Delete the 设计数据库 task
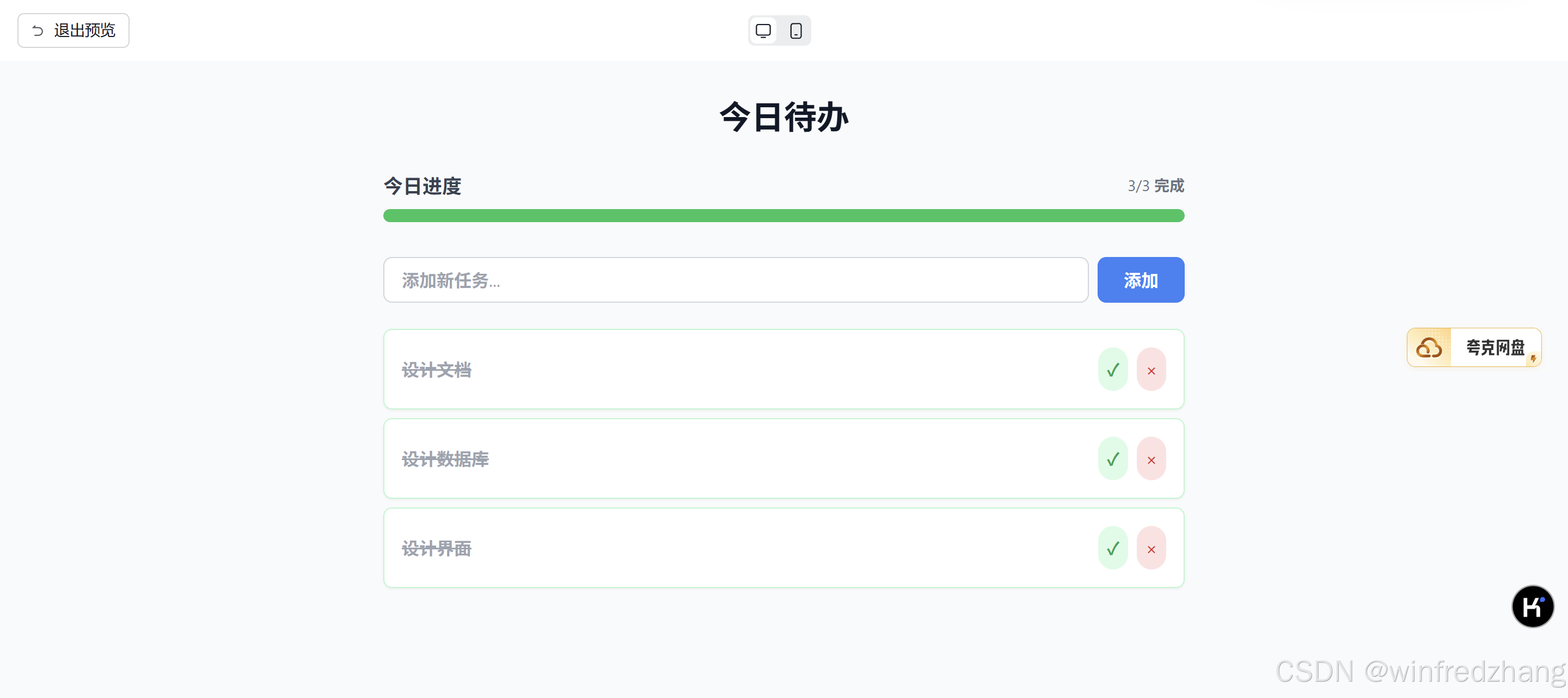Screen dimensions: 1568x698 (1151, 459)
